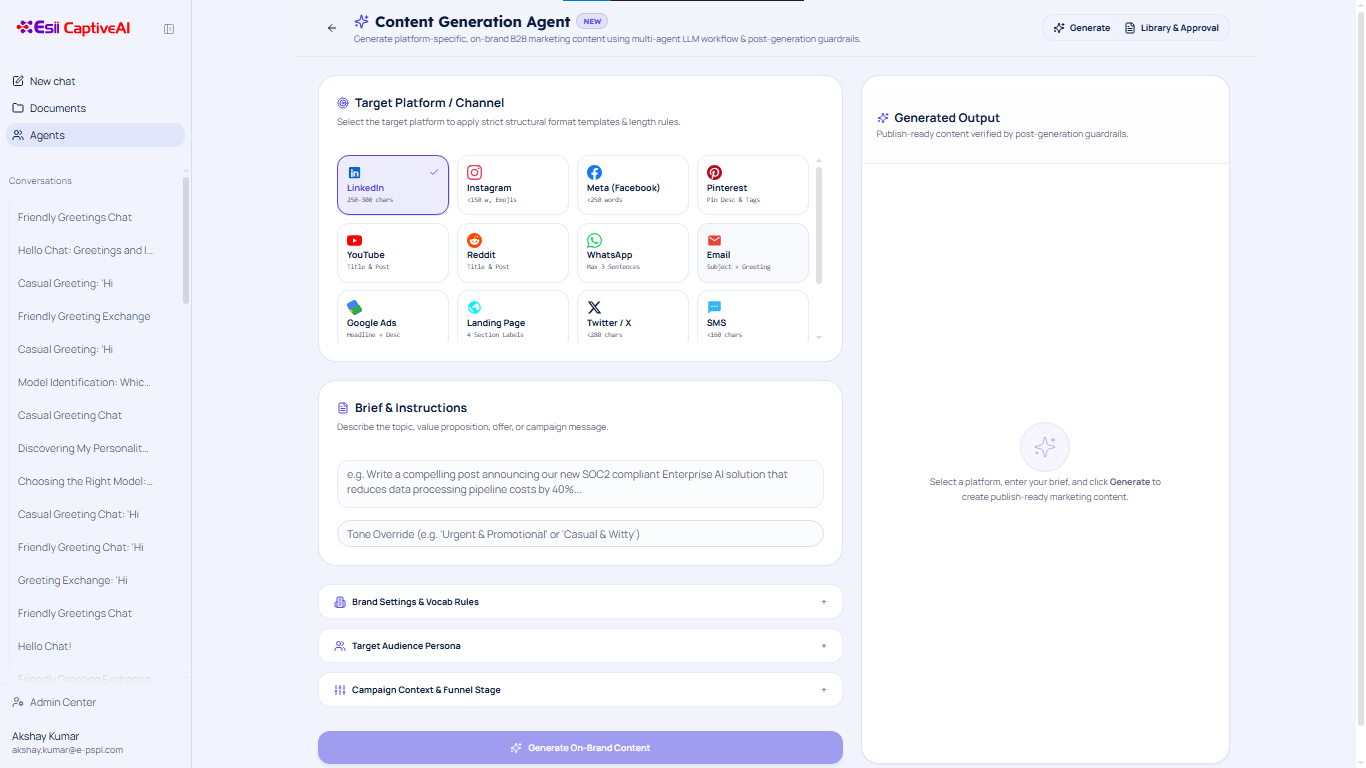Click the Facebook logo icon
The image size is (1366, 768).
594,173
